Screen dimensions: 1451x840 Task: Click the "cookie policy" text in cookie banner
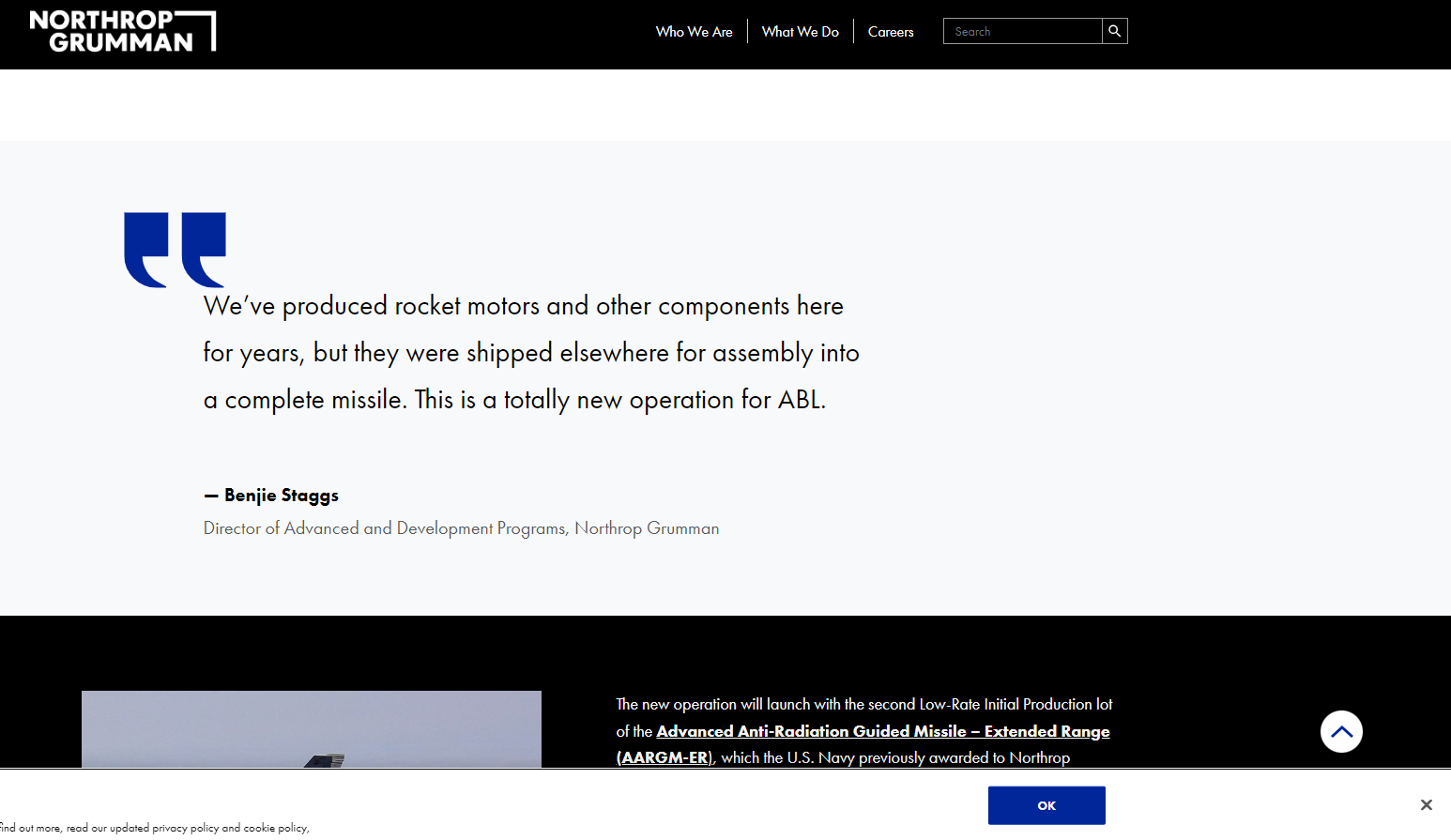pyautogui.click(x=275, y=828)
